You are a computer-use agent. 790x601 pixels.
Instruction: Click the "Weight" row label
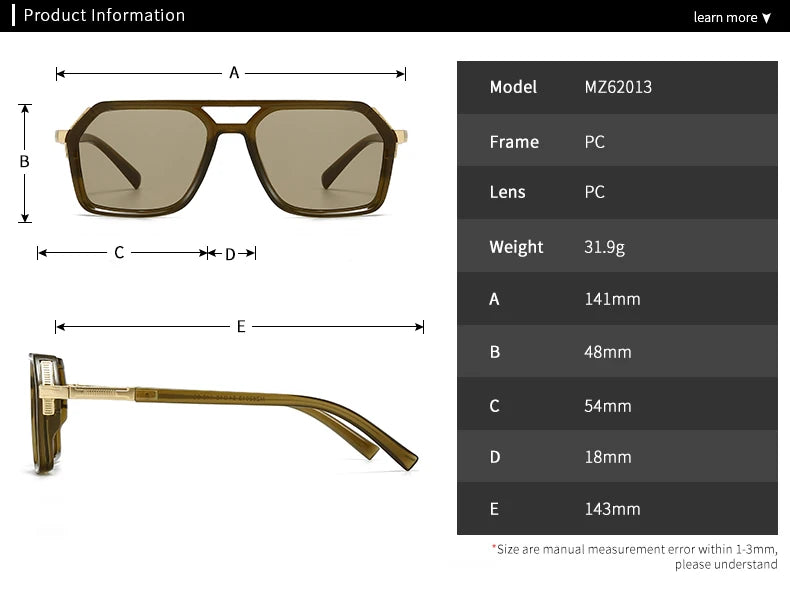point(516,247)
